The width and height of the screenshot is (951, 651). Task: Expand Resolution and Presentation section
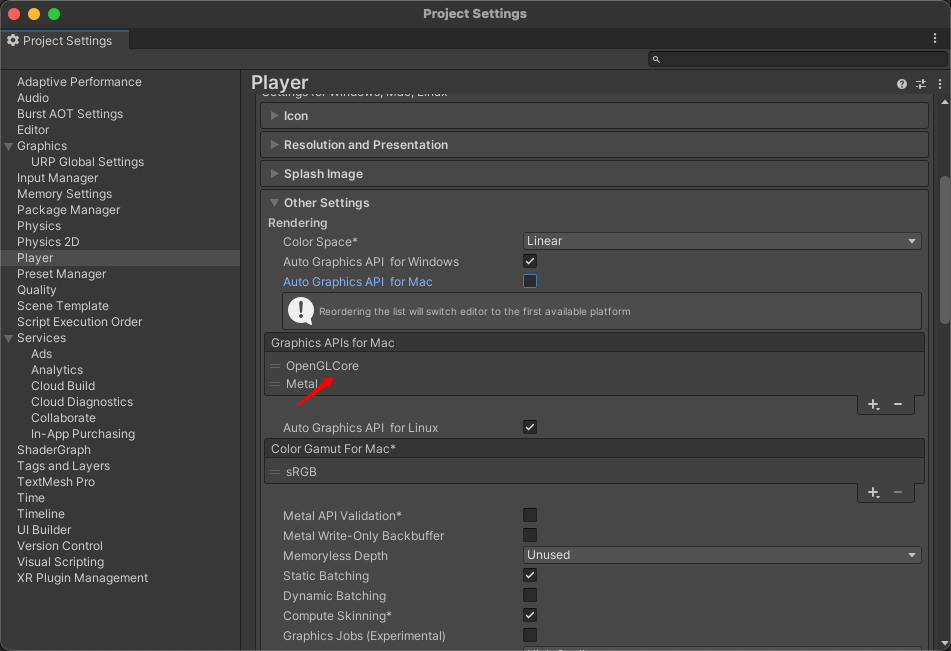(x=274, y=144)
